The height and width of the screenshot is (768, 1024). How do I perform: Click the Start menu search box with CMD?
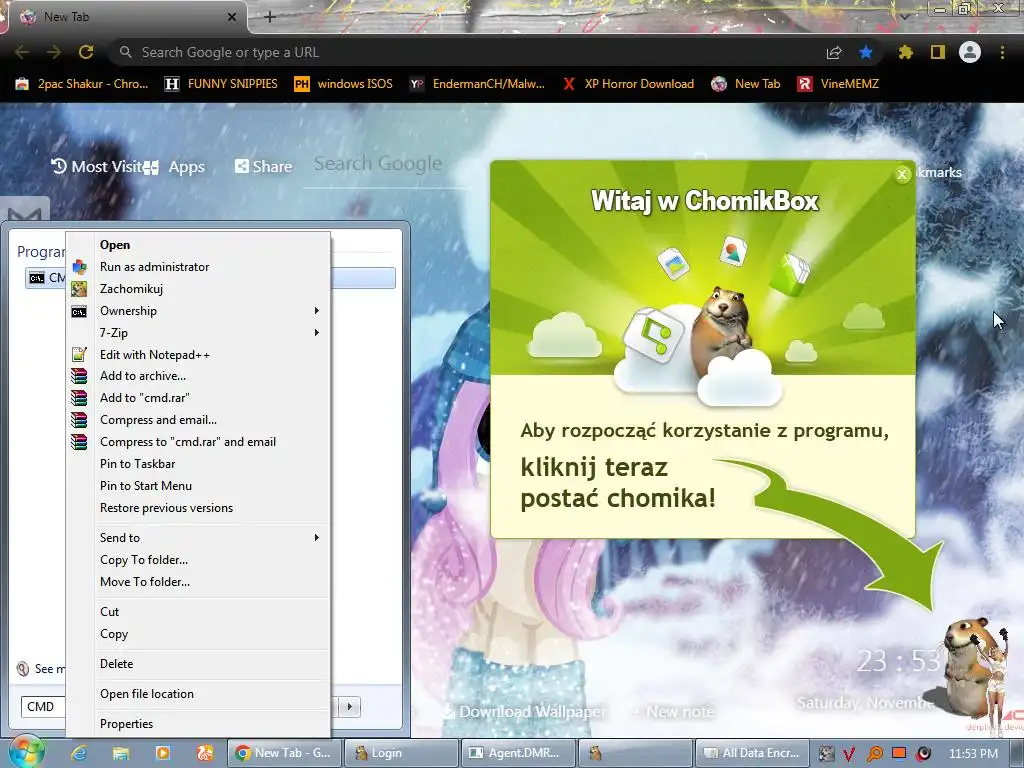tap(43, 707)
